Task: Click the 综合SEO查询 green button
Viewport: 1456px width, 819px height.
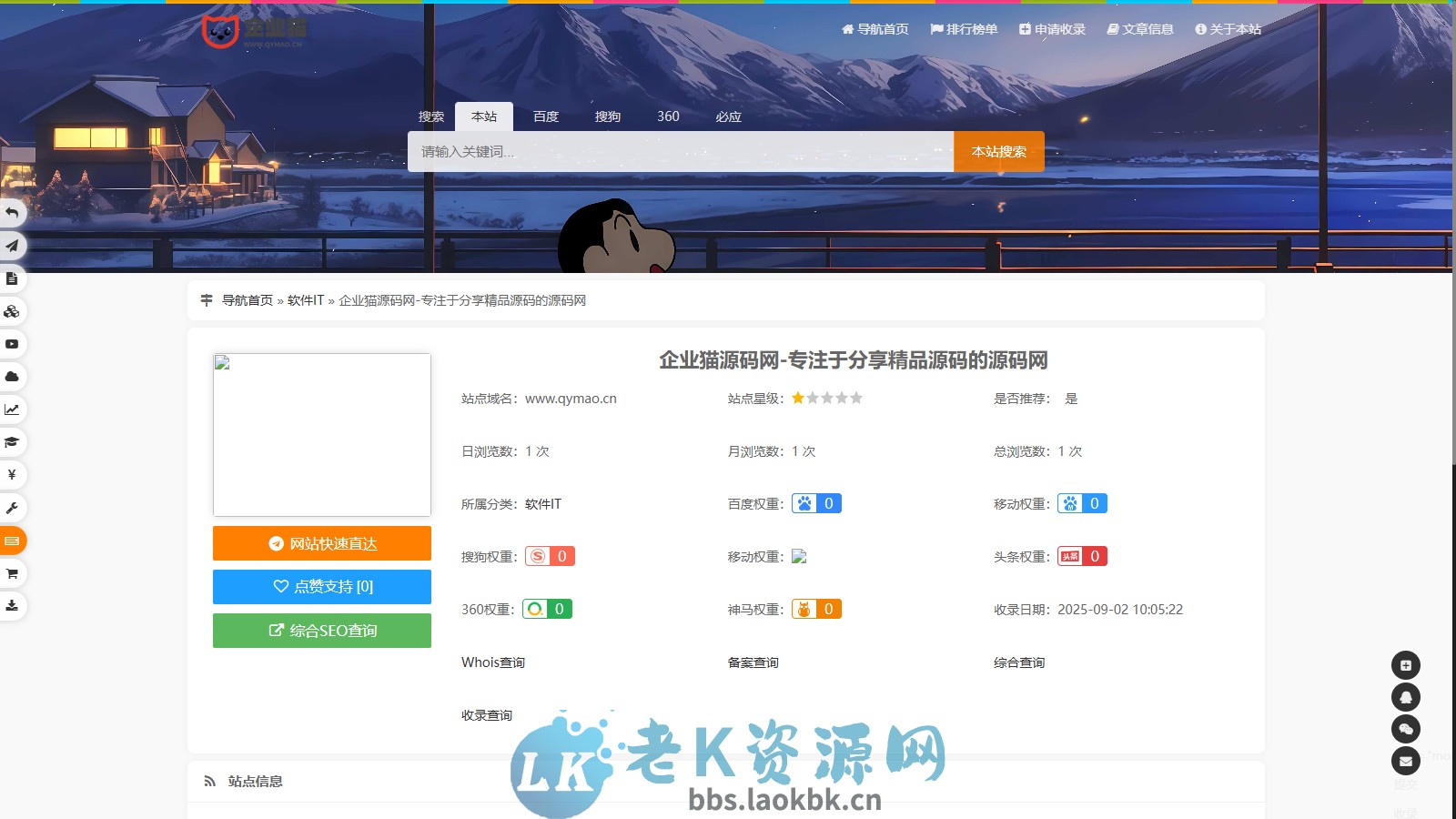Action: click(x=321, y=630)
